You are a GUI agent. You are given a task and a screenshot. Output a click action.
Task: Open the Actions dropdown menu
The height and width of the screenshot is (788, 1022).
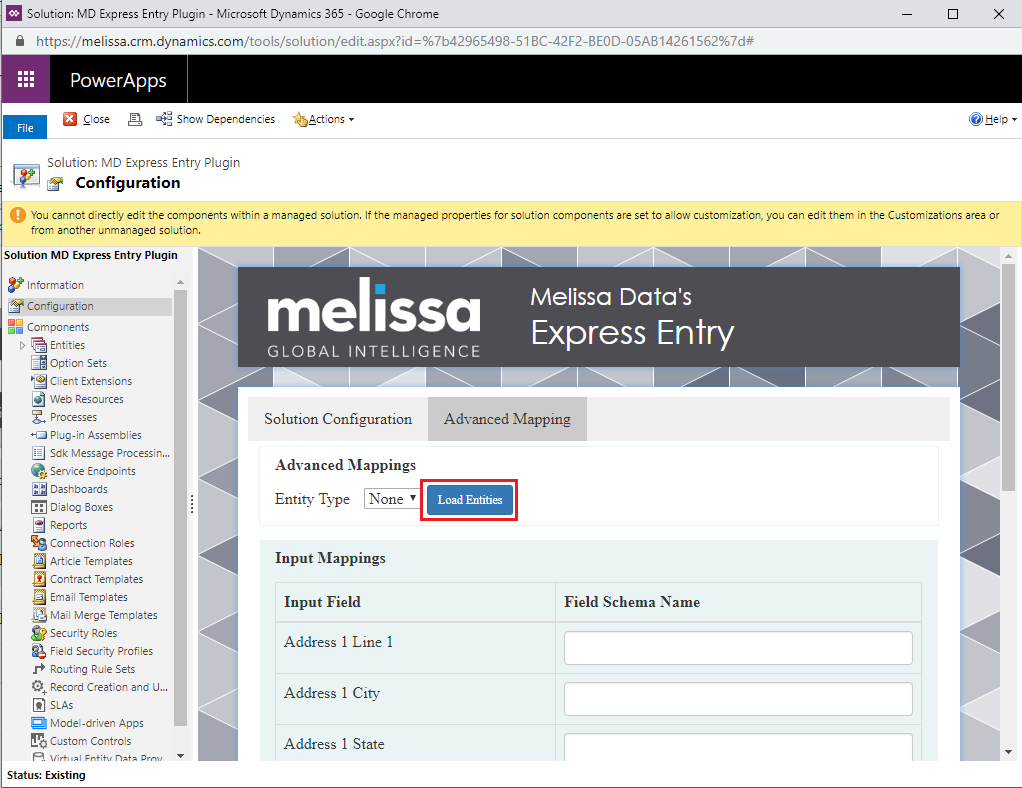[324, 119]
